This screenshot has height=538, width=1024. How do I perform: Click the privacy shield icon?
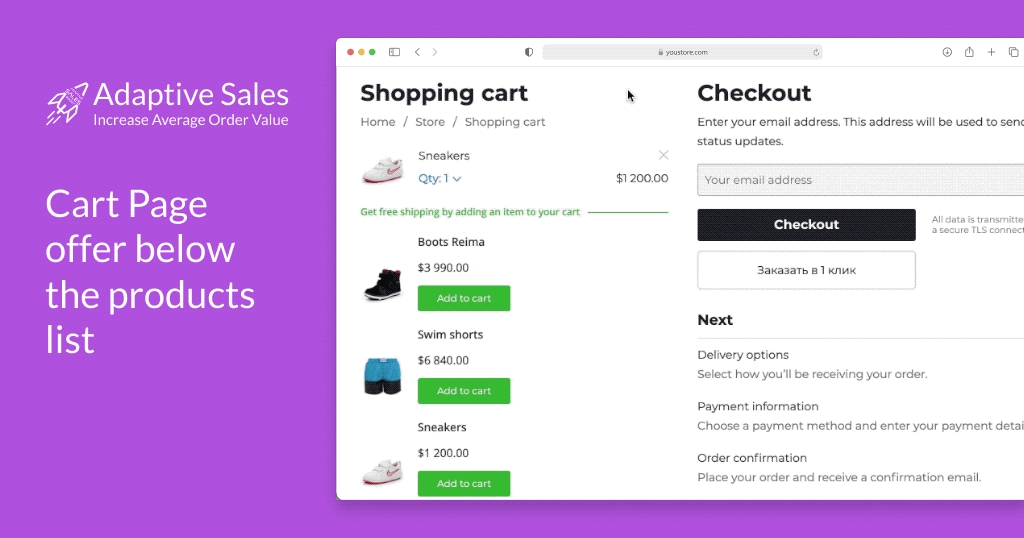(x=529, y=52)
